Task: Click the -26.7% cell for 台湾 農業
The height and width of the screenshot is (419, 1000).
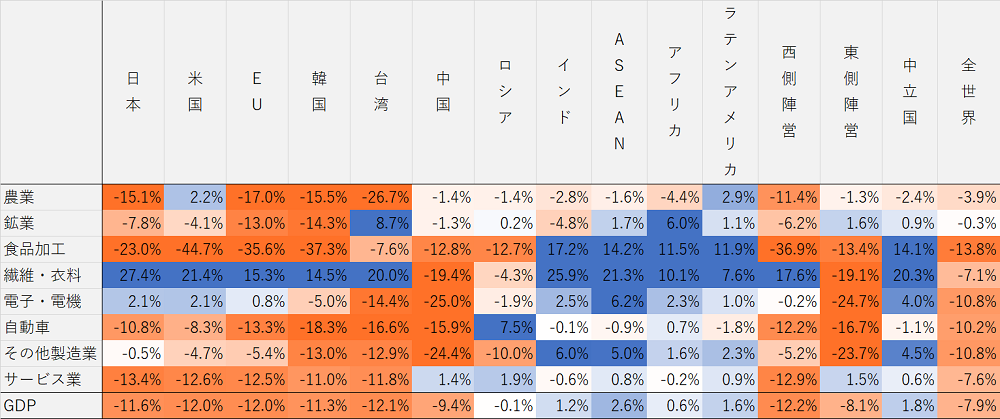Action: [381, 197]
